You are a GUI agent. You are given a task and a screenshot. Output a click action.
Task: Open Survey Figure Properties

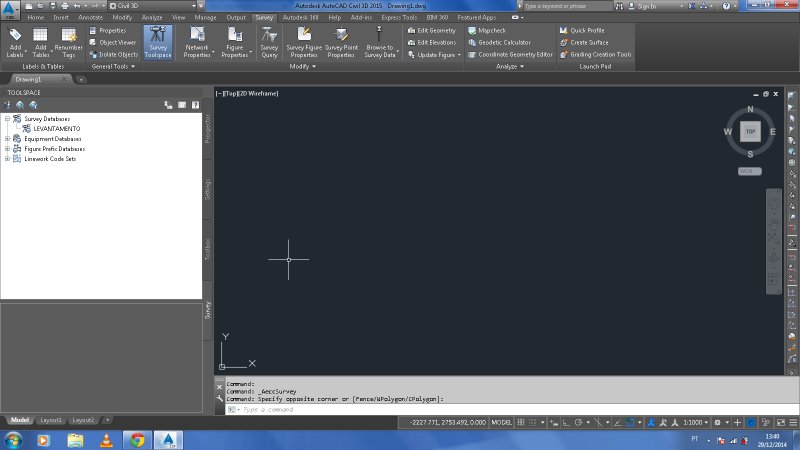tap(303, 46)
